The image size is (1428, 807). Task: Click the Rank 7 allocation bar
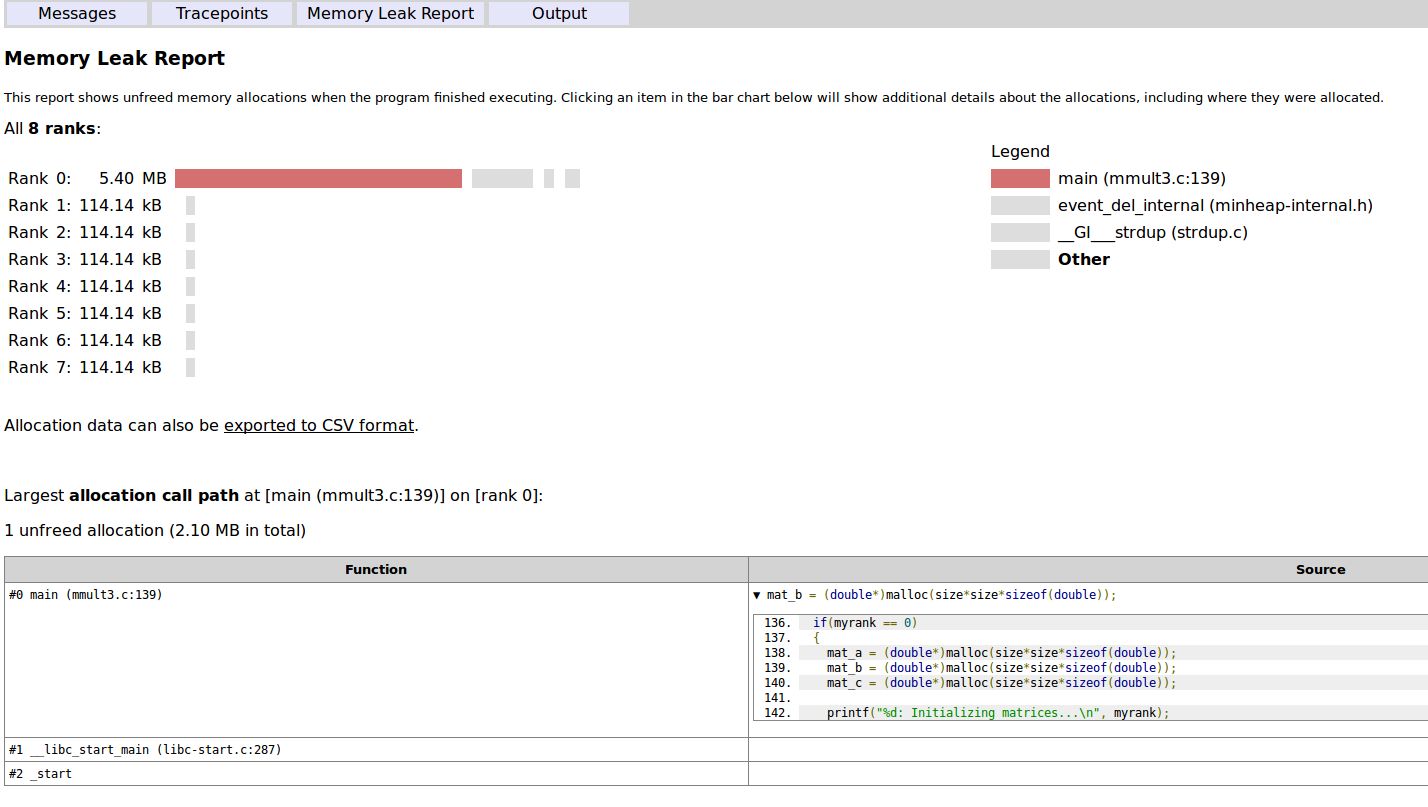(x=188, y=367)
